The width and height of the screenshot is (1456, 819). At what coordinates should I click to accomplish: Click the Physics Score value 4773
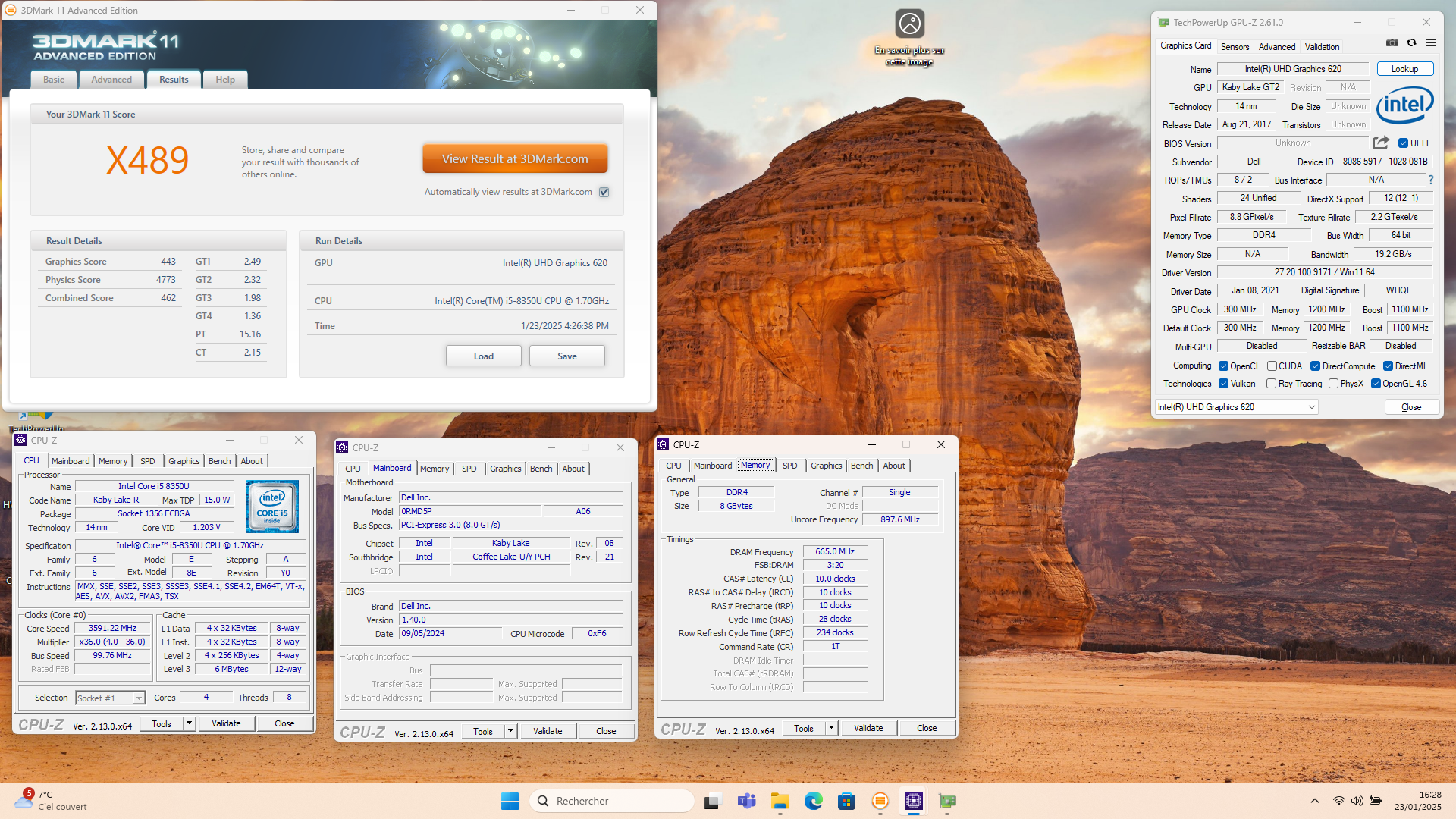pyautogui.click(x=165, y=280)
